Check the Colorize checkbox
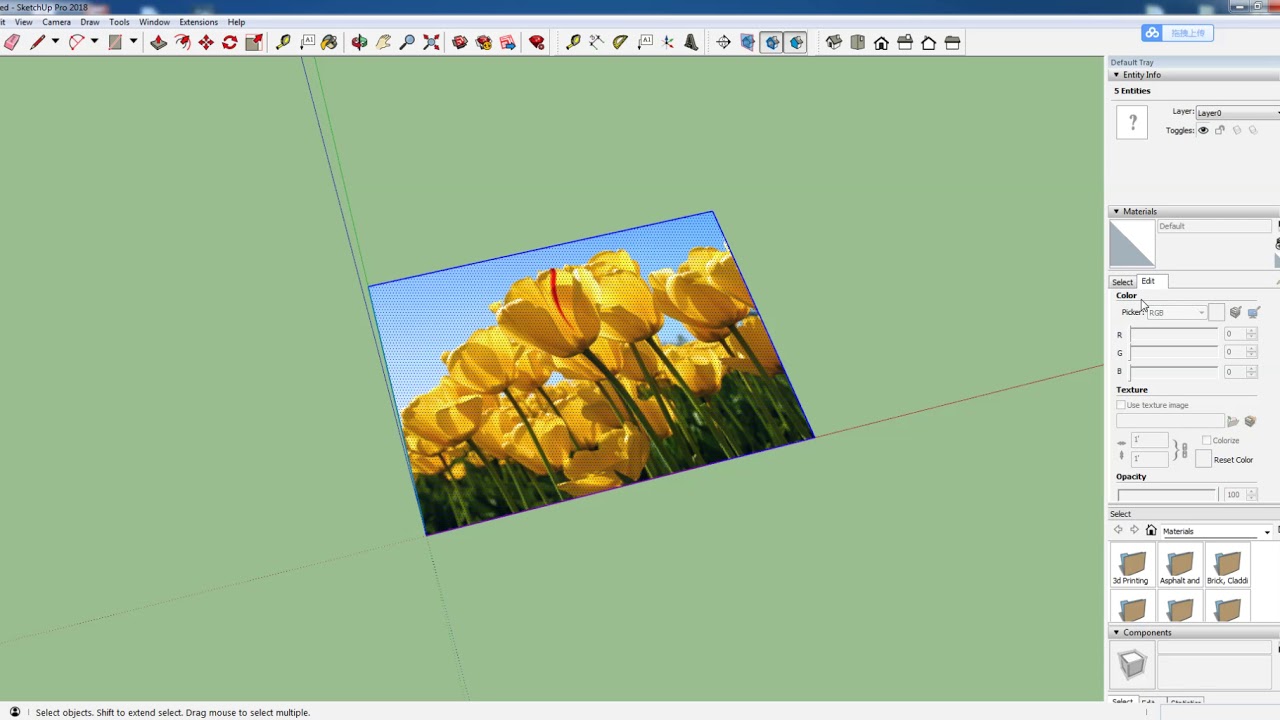Screen dimensions: 1280x720 1207,440
